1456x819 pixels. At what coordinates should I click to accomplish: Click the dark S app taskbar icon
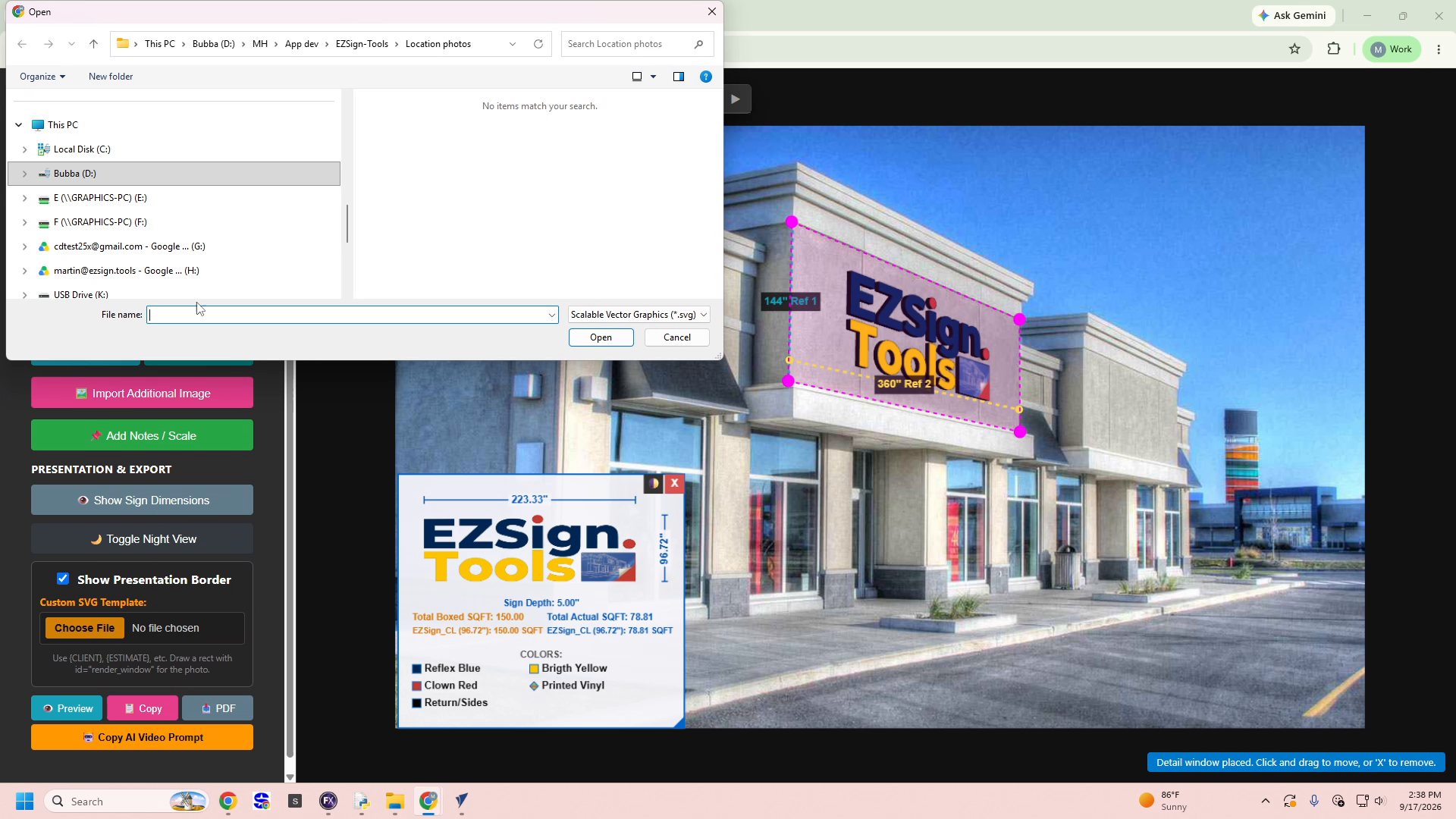click(x=295, y=802)
